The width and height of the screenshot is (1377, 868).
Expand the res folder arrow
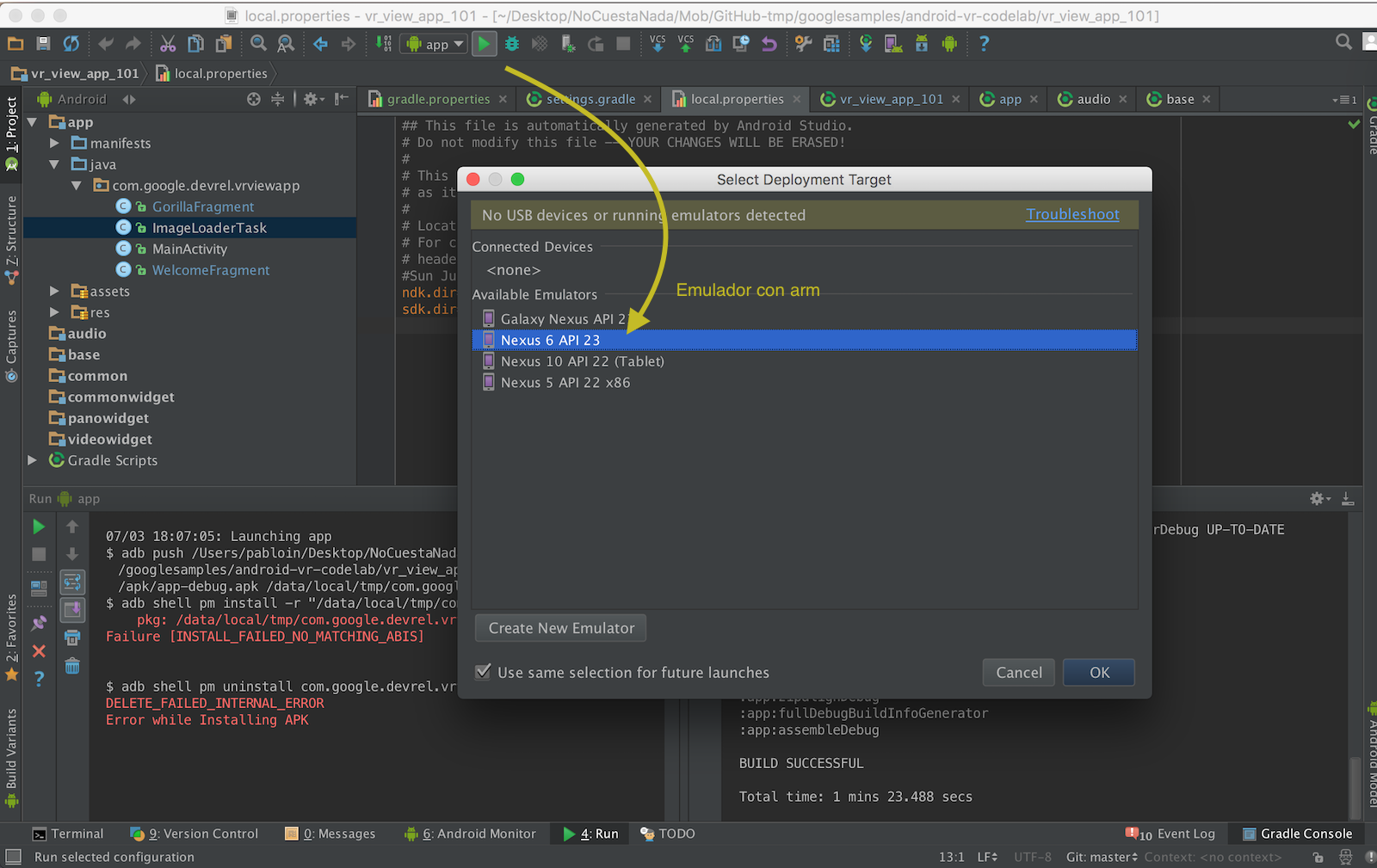click(54, 312)
